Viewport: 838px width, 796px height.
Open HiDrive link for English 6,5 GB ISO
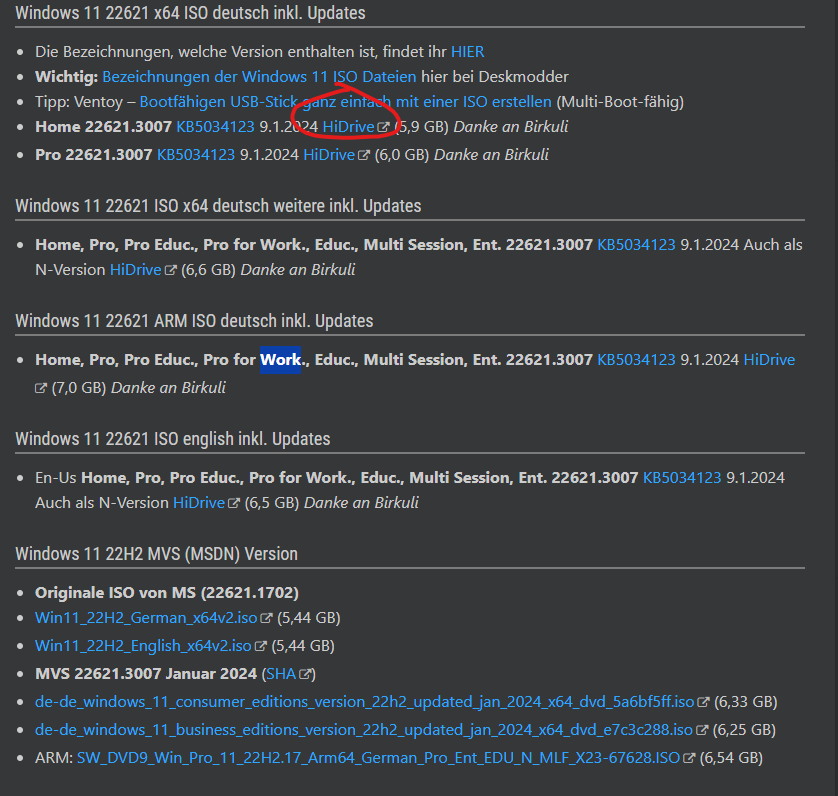point(199,503)
